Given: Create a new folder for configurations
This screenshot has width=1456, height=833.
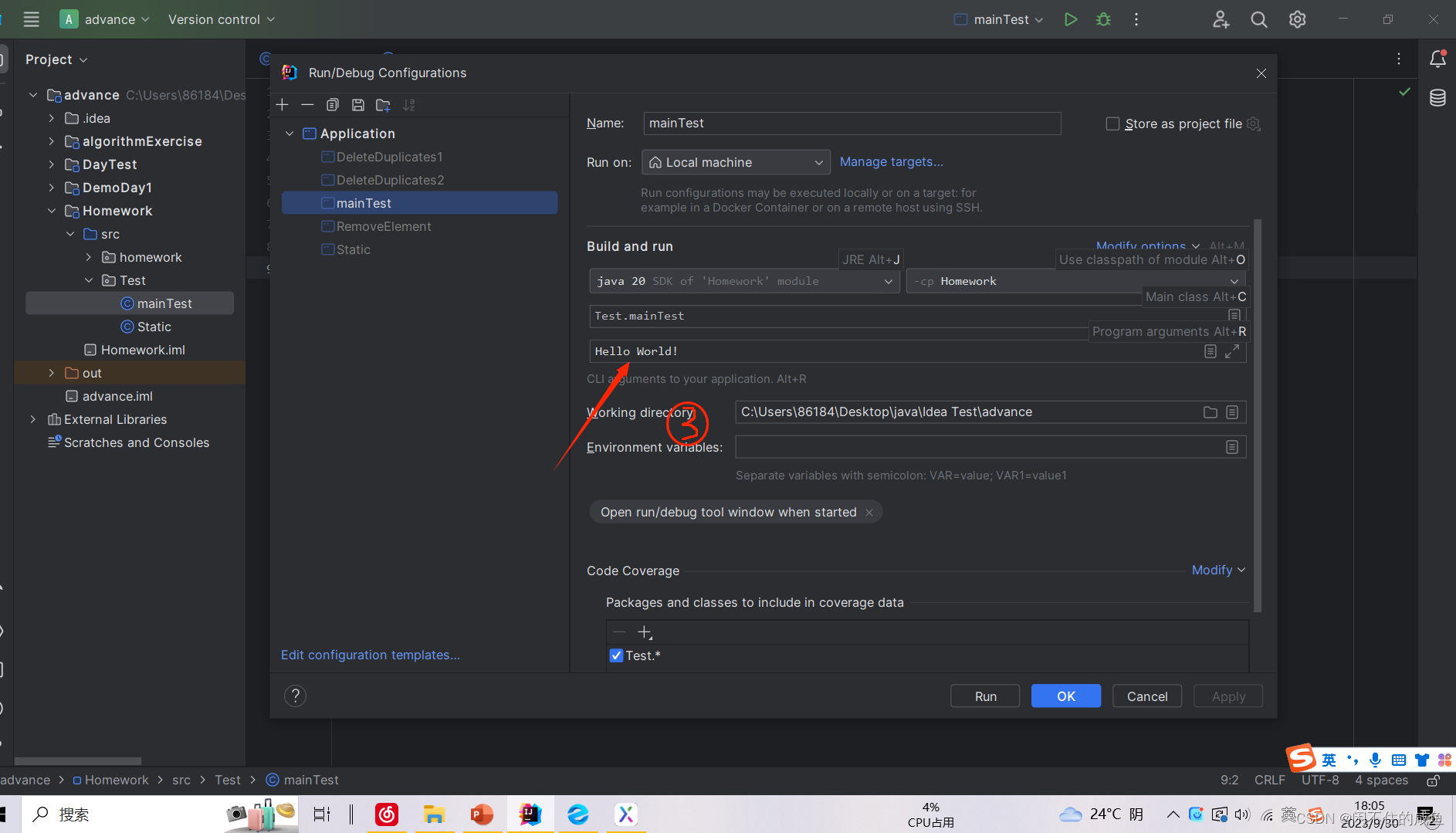Looking at the screenshot, I should coord(384,104).
